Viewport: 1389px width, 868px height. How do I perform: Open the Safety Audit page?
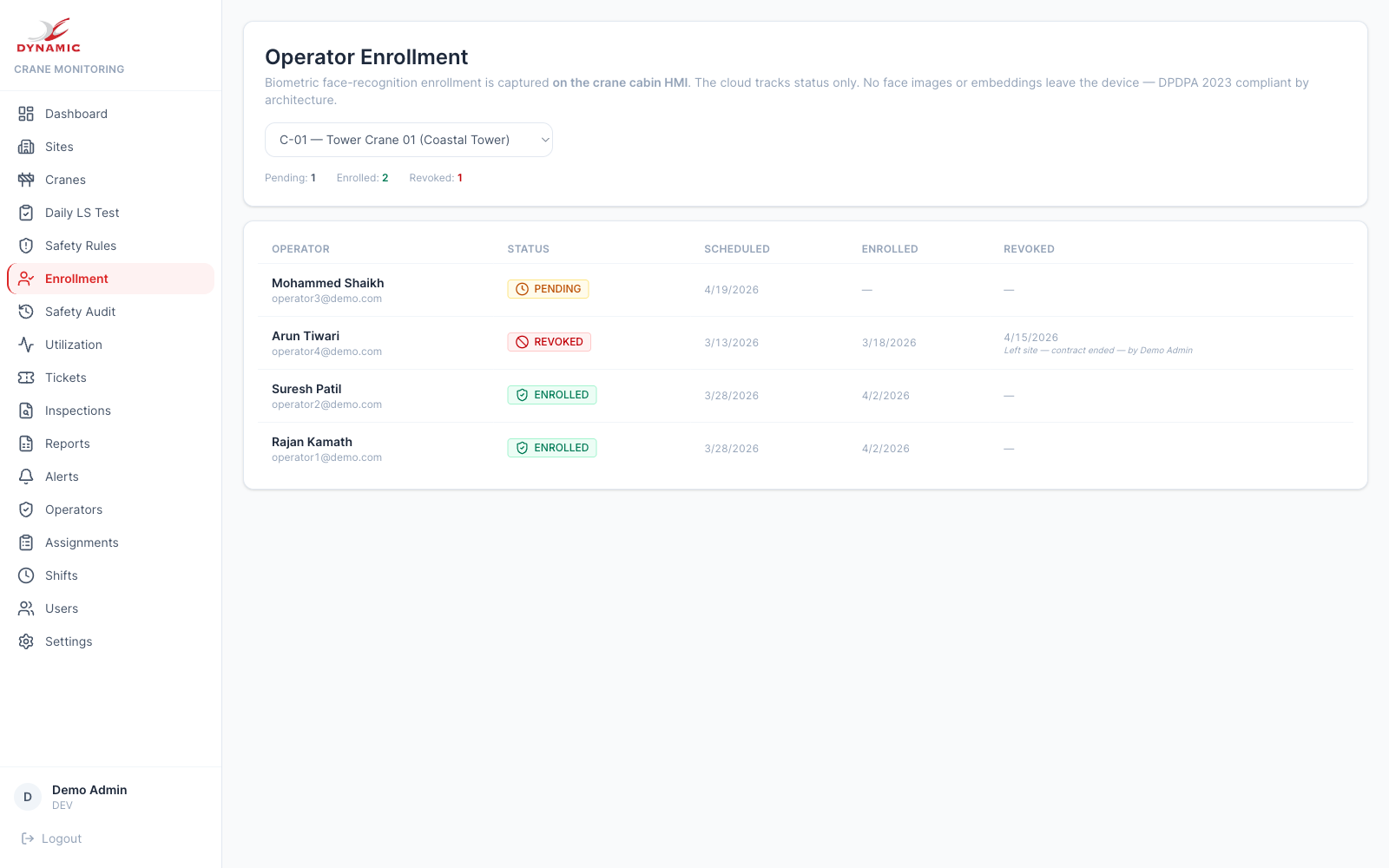(x=80, y=312)
